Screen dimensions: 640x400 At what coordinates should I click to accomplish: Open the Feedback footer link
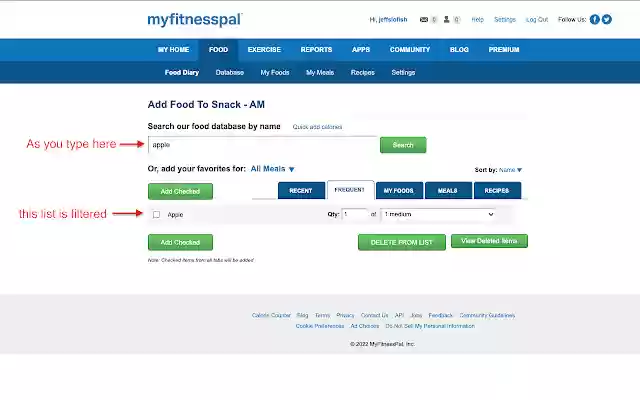point(440,316)
